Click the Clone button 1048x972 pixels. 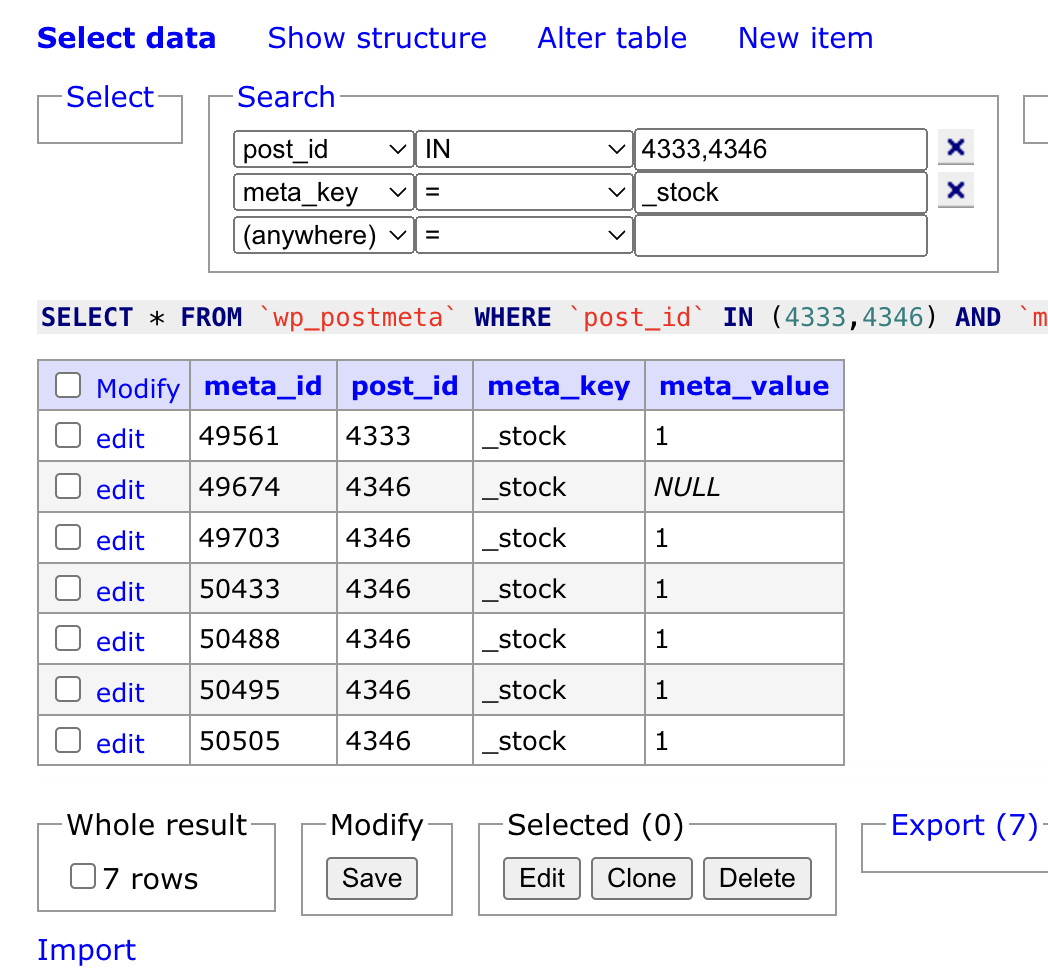click(x=641, y=879)
